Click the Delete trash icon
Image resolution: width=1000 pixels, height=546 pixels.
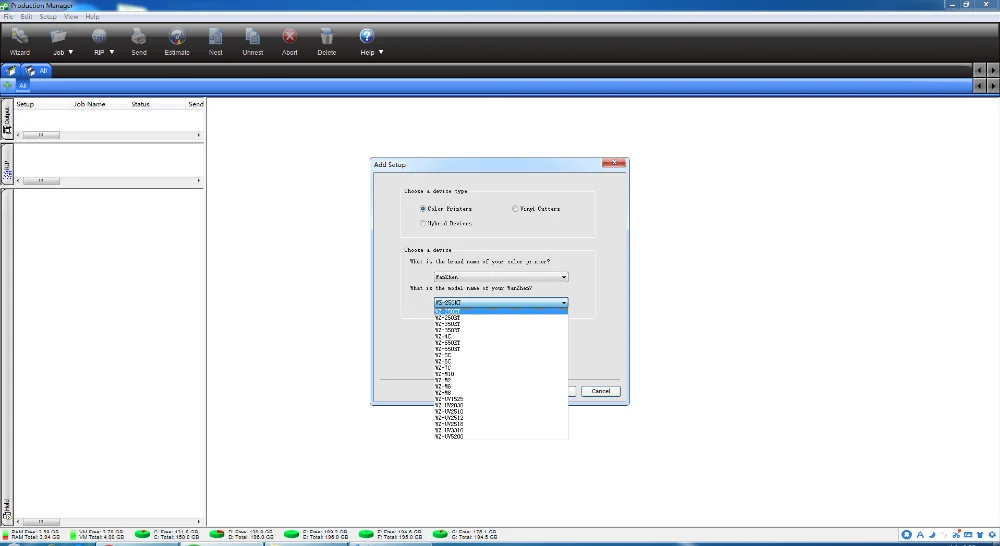pyautogui.click(x=327, y=36)
